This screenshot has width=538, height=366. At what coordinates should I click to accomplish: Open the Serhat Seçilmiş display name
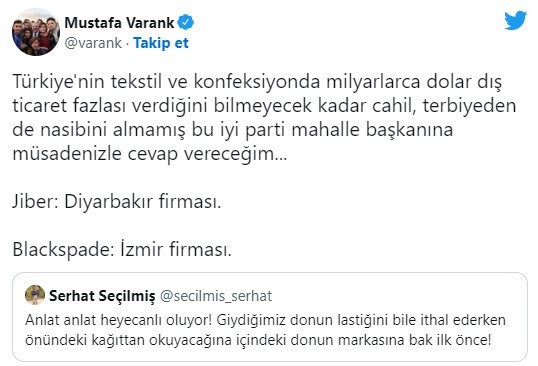point(102,296)
